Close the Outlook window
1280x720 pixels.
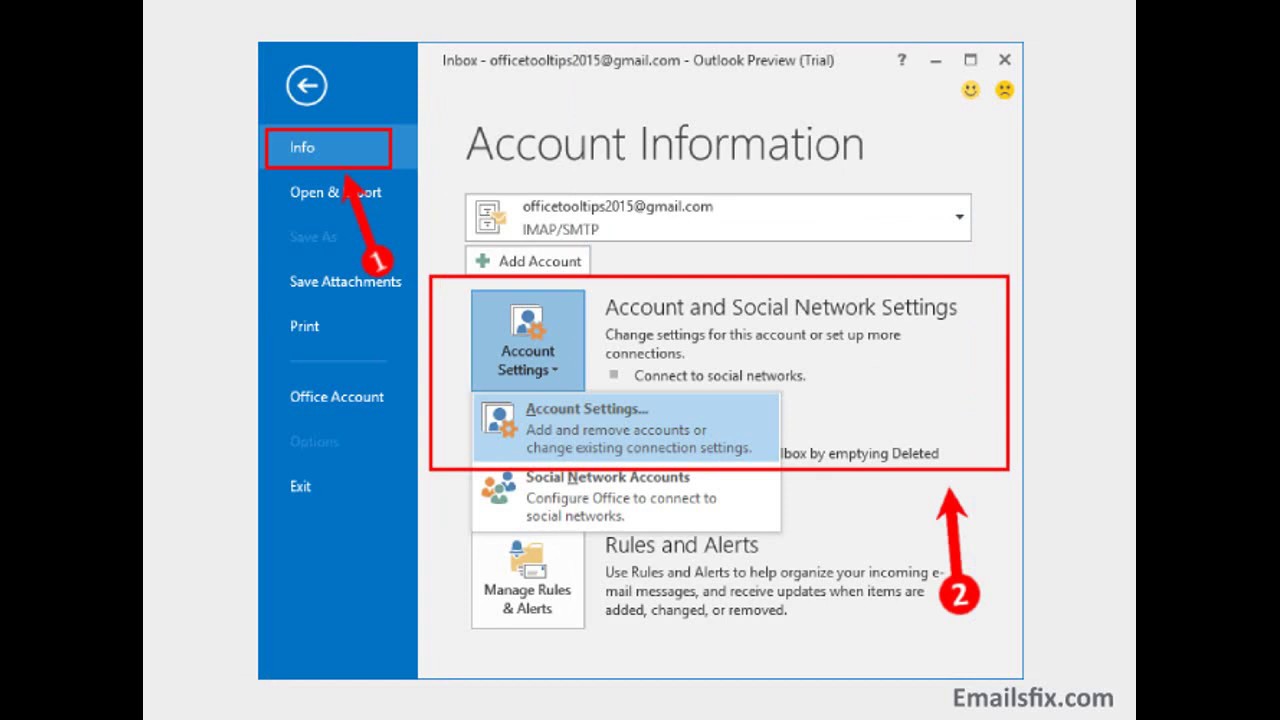point(1004,60)
